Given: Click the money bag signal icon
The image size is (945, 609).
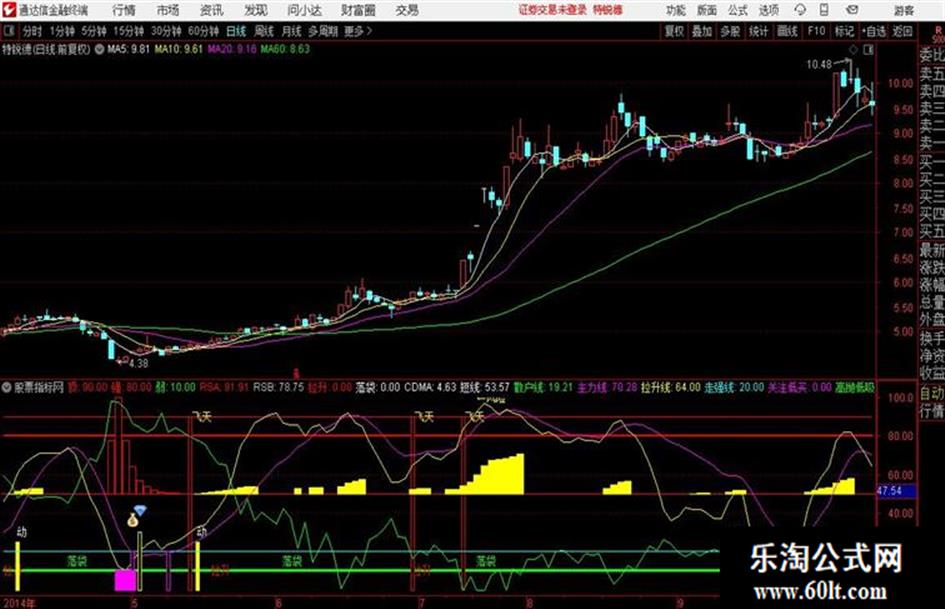Looking at the screenshot, I should point(133,520).
